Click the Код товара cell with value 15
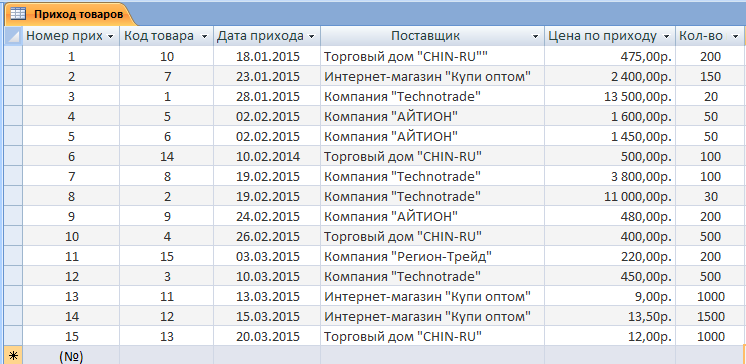This screenshot has width=746, height=364. (167, 257)
